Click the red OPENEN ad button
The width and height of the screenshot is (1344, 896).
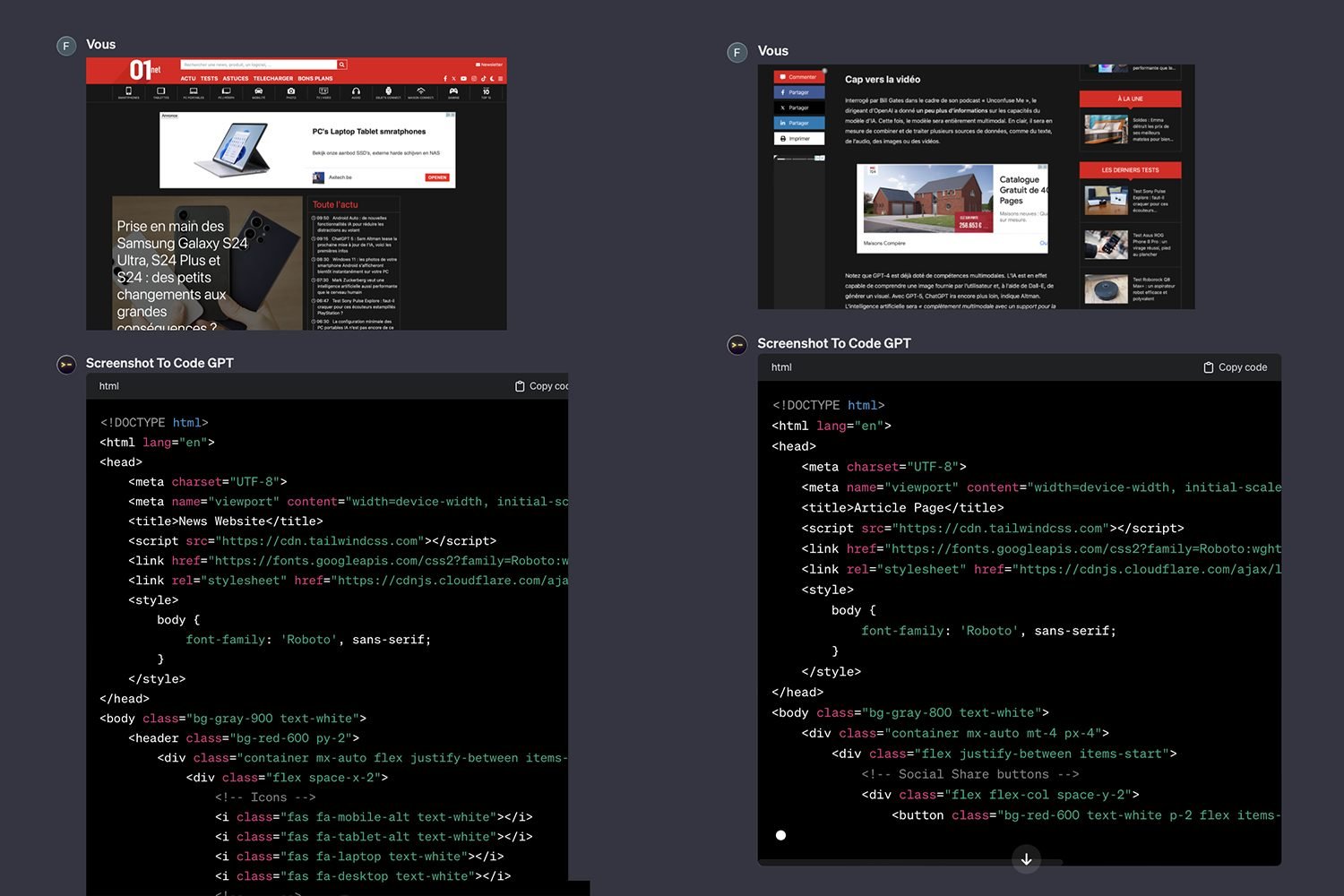pyautogui.click(x=436, y=177)
